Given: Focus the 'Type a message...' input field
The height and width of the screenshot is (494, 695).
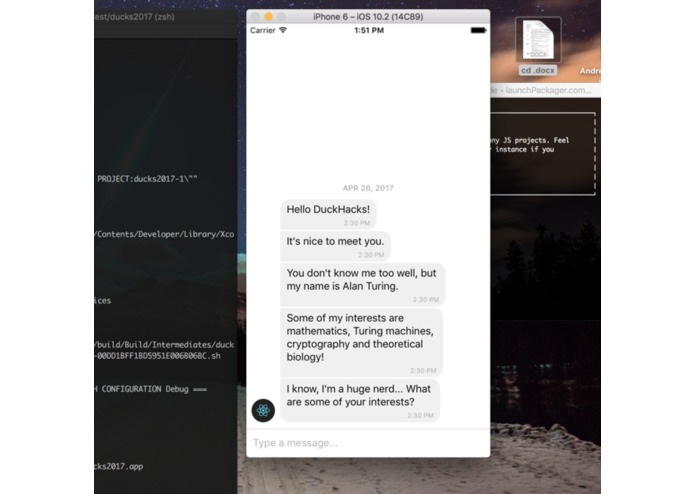Looking at the screenshot, I should pos(368,443).
